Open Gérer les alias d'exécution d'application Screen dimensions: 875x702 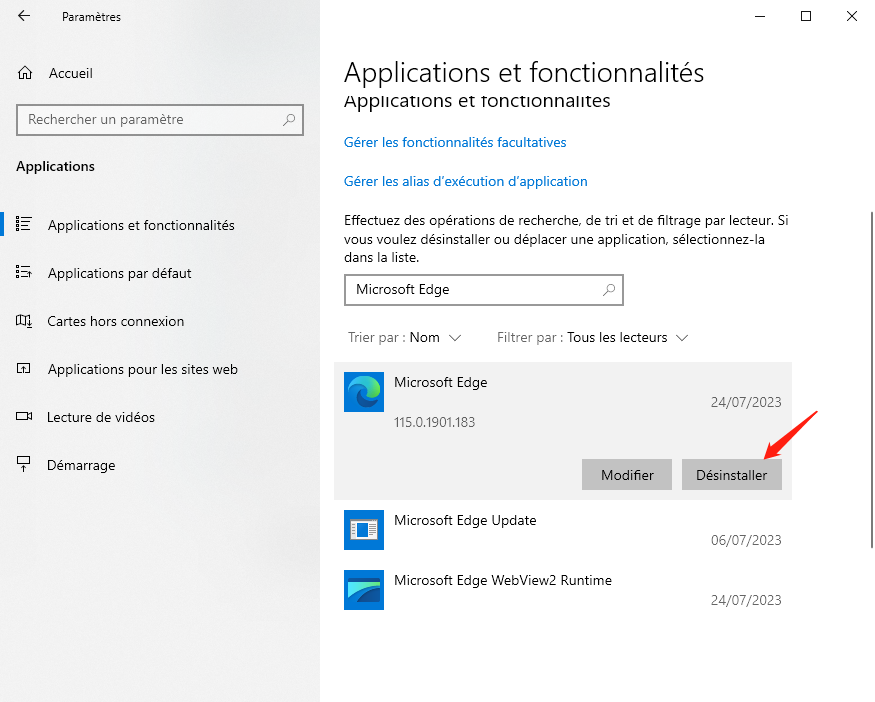click(465, 181)
